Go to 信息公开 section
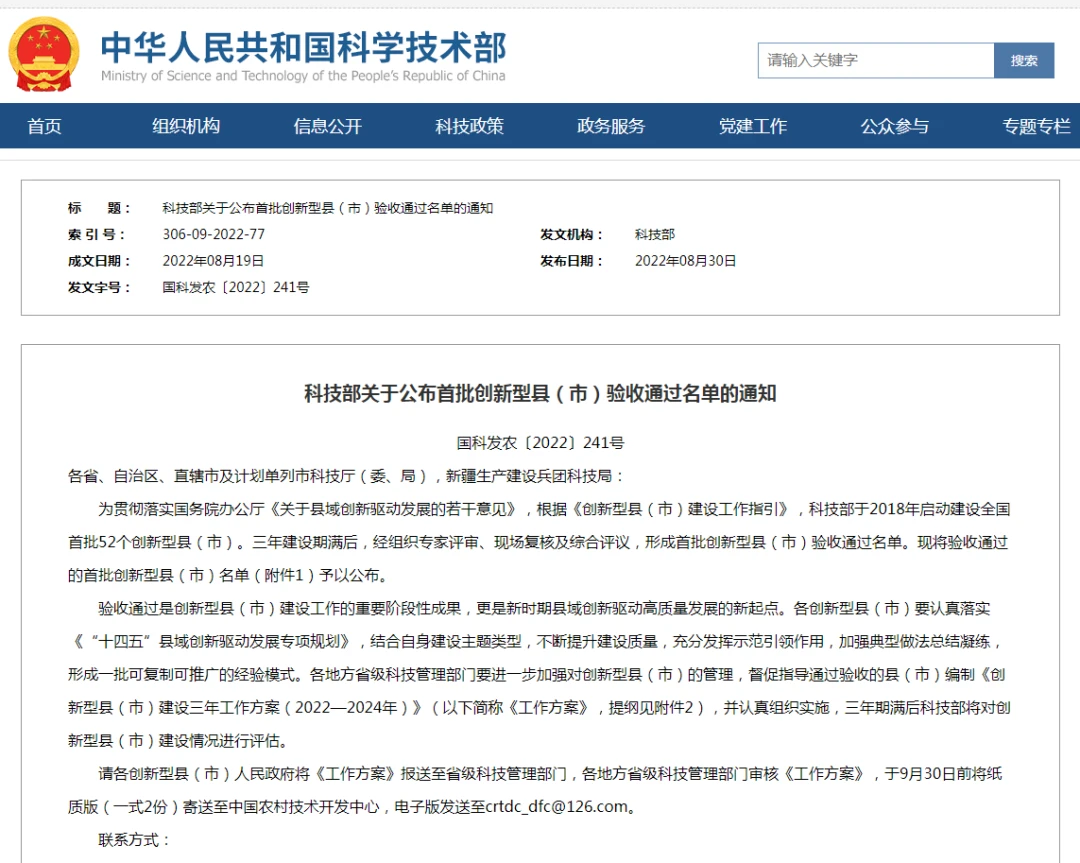 tap(328, 126)
